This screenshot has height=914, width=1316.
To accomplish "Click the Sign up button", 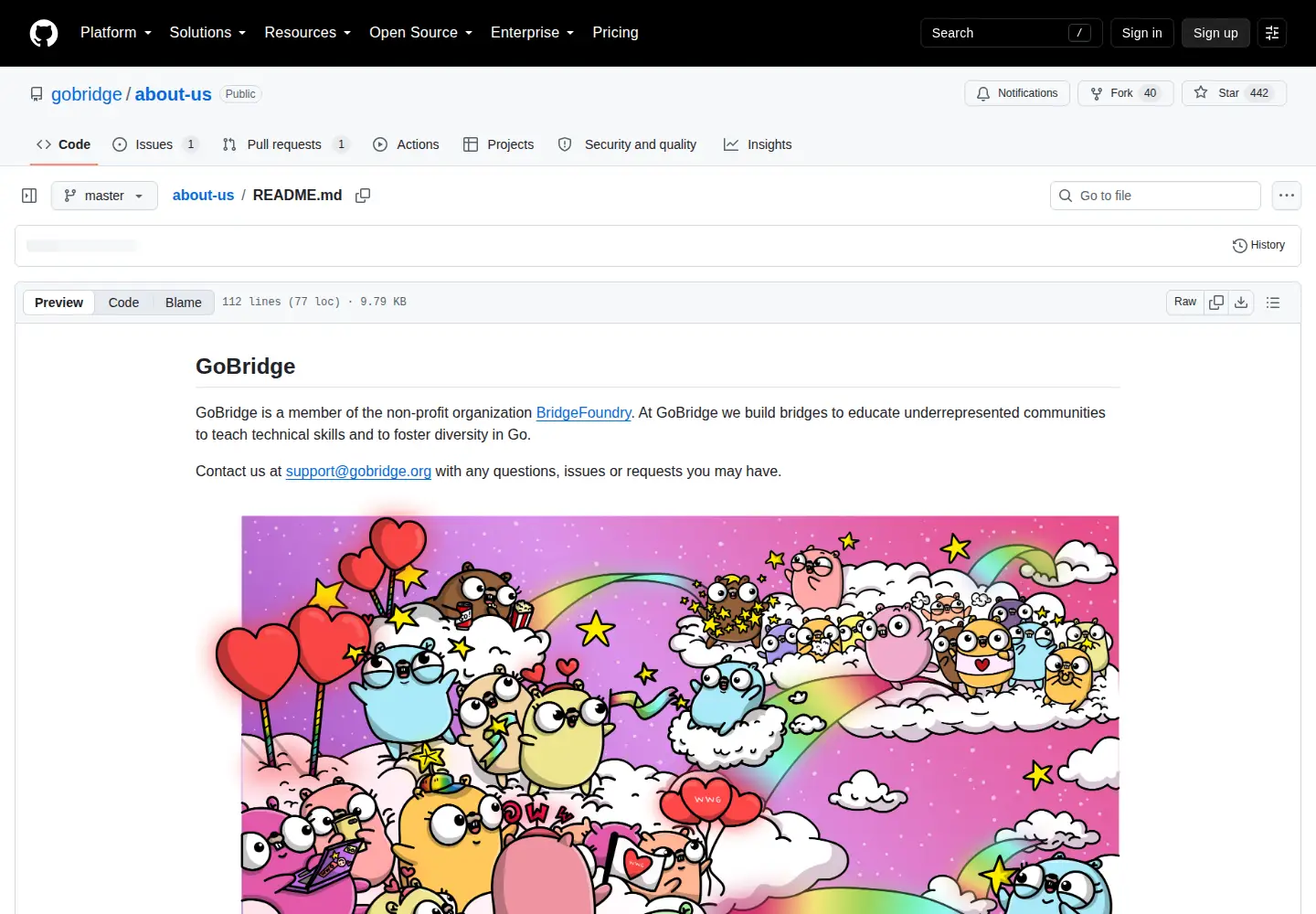I will coord(1215,33).
